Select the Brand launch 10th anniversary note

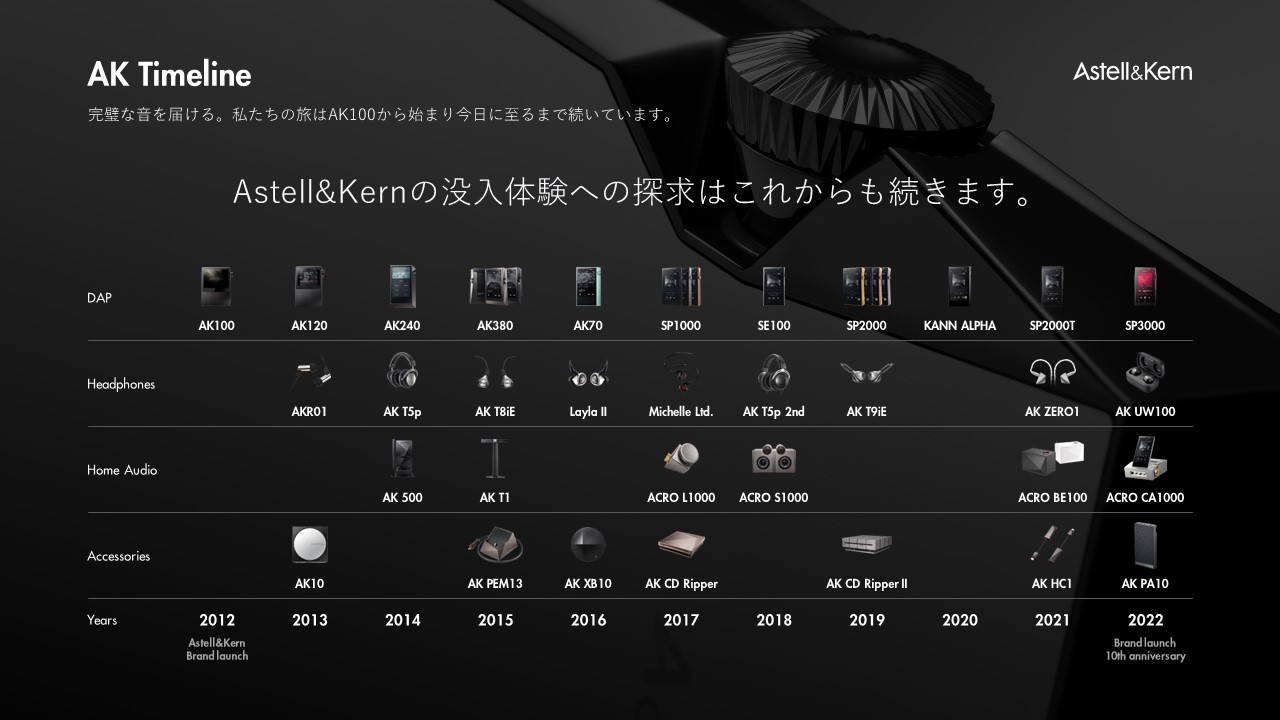(1145, 649)
